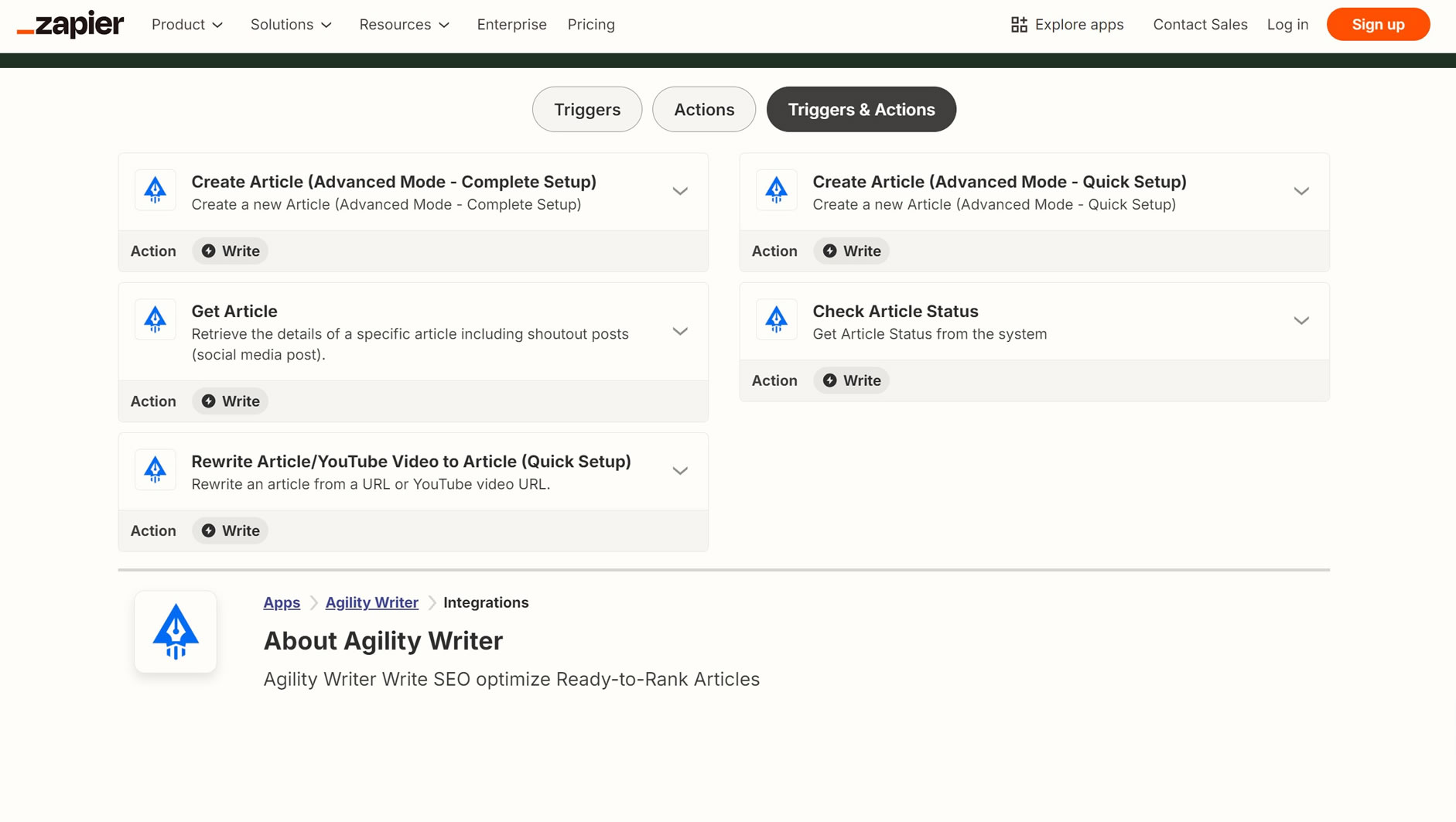Click the Action label on Check Article Status card
Screen dimensions: 1456x822
[774, 380]
